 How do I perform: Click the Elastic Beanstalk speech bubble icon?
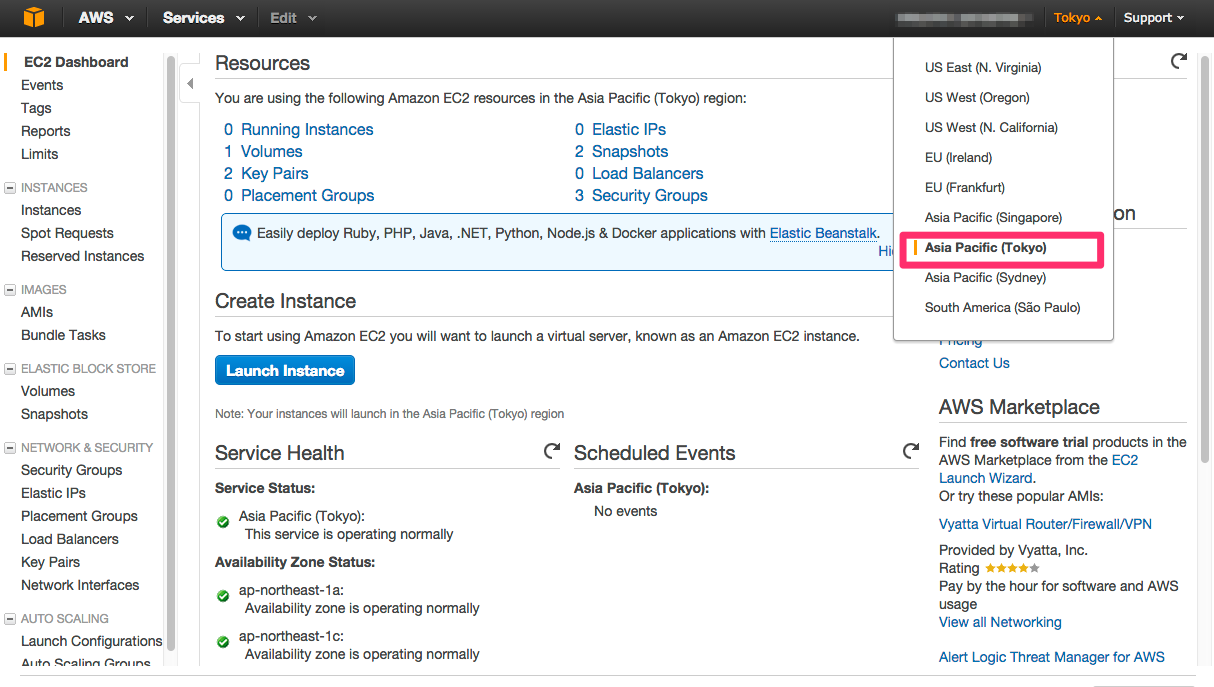pos(242,233)
